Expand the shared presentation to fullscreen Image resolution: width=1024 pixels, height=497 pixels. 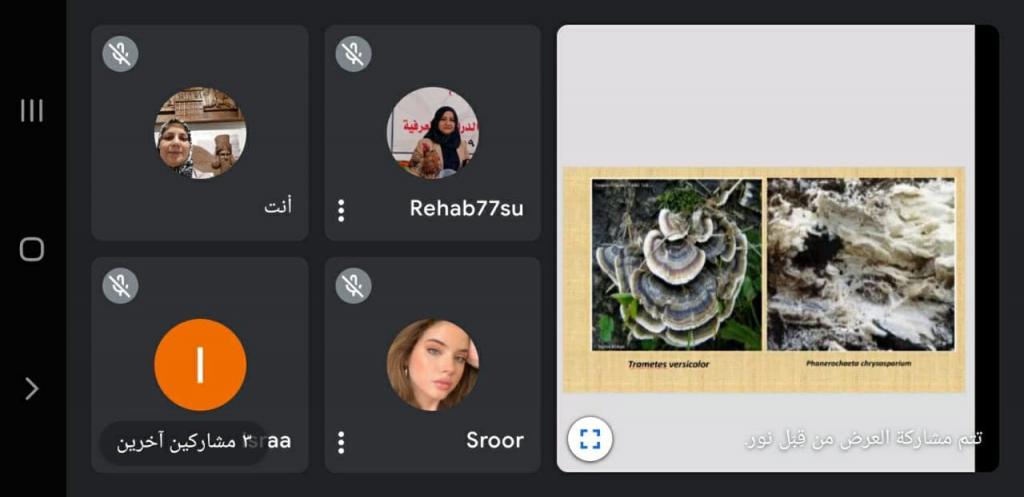(x=590, y=439)
